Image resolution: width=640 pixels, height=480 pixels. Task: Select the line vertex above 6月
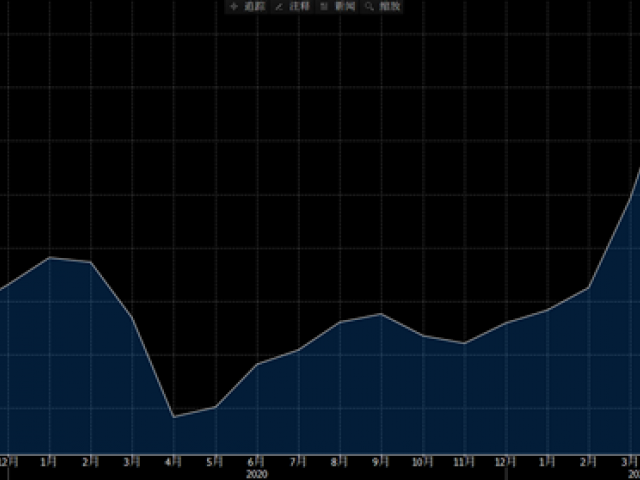tap(257, 364)
